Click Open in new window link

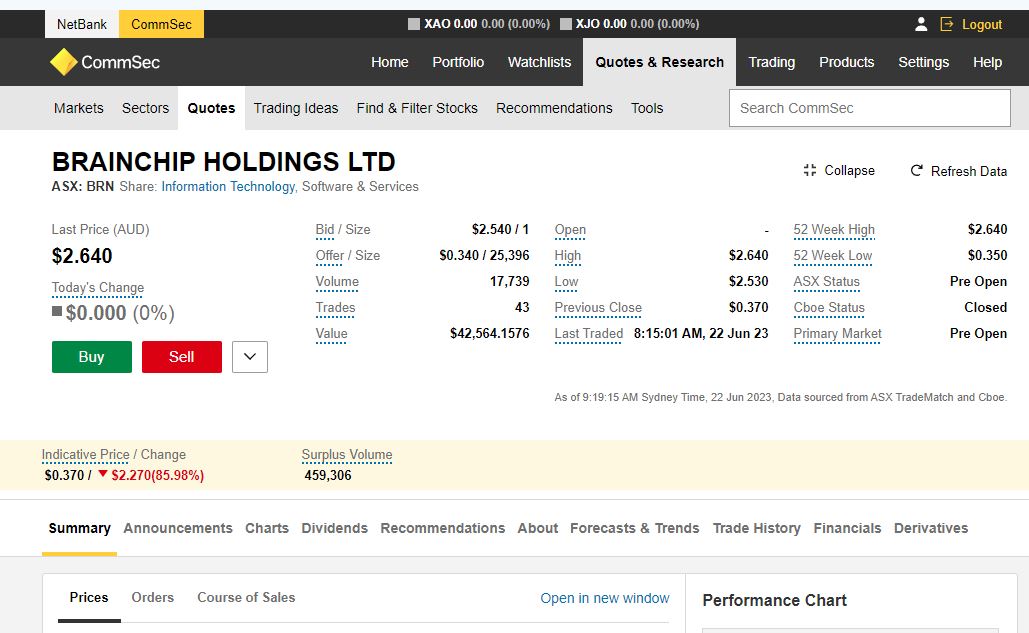(x=605, y=598)
